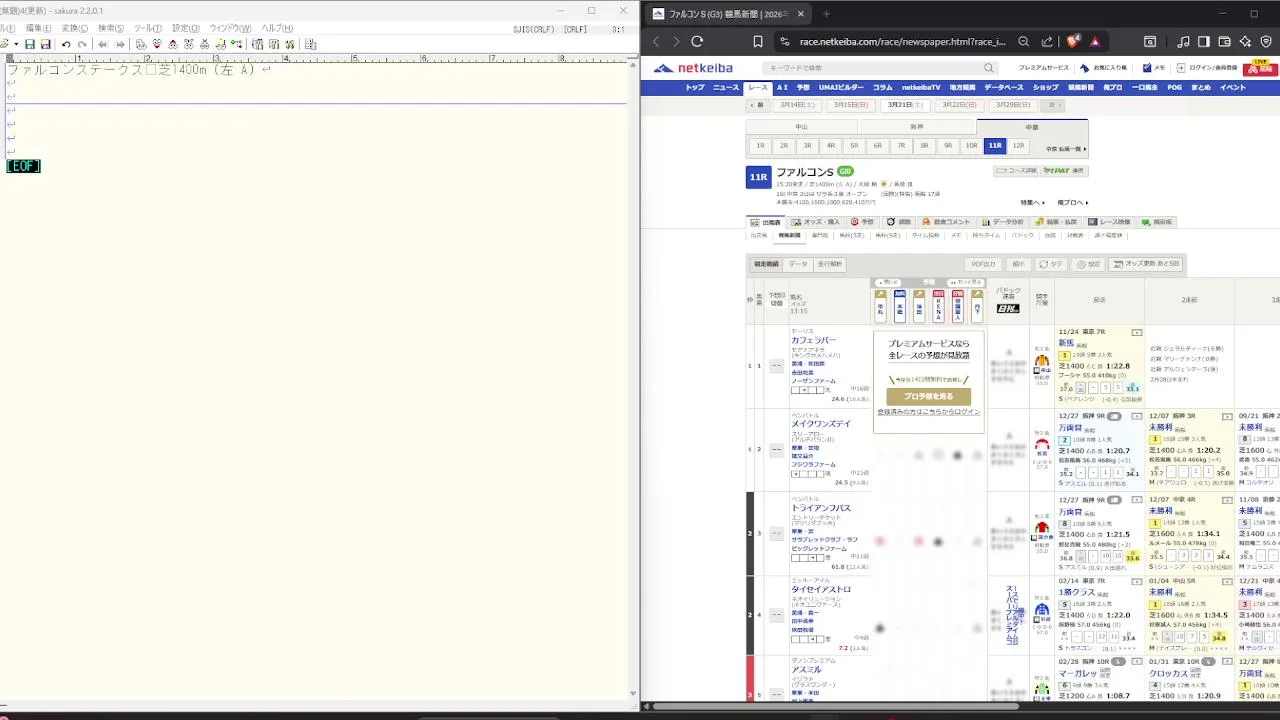Open the browser wallet icon
Viewport: 1280px width, 720px height.
pos(1225,41)
